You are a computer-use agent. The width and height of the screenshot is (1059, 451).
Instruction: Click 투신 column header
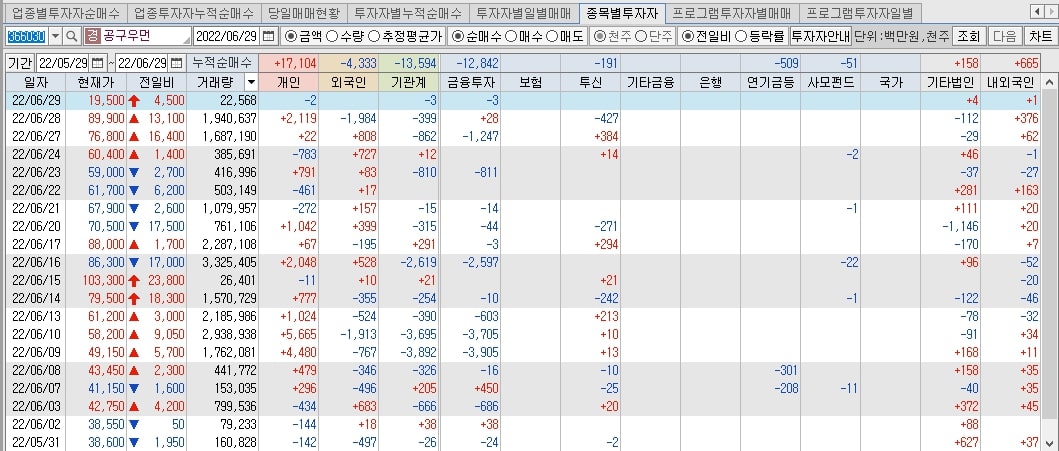point(590,83)
